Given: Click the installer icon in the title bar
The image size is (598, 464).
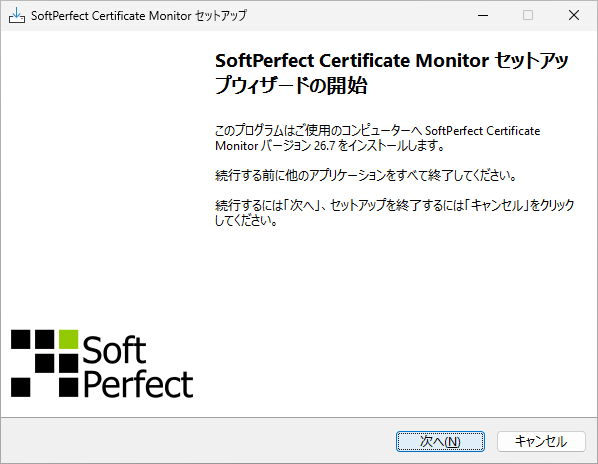Looking at the screenshot, I should coord(17,16).
